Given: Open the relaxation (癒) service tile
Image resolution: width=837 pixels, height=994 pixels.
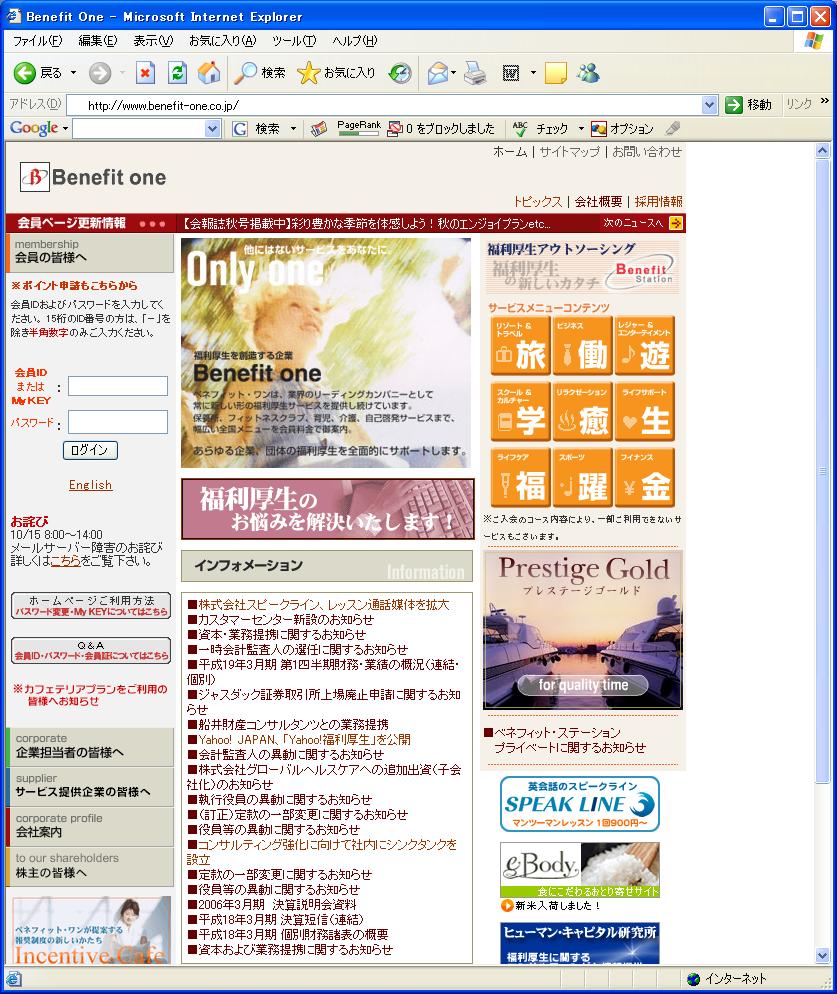Looking at the screenshot, I should (x=582, y=411).
